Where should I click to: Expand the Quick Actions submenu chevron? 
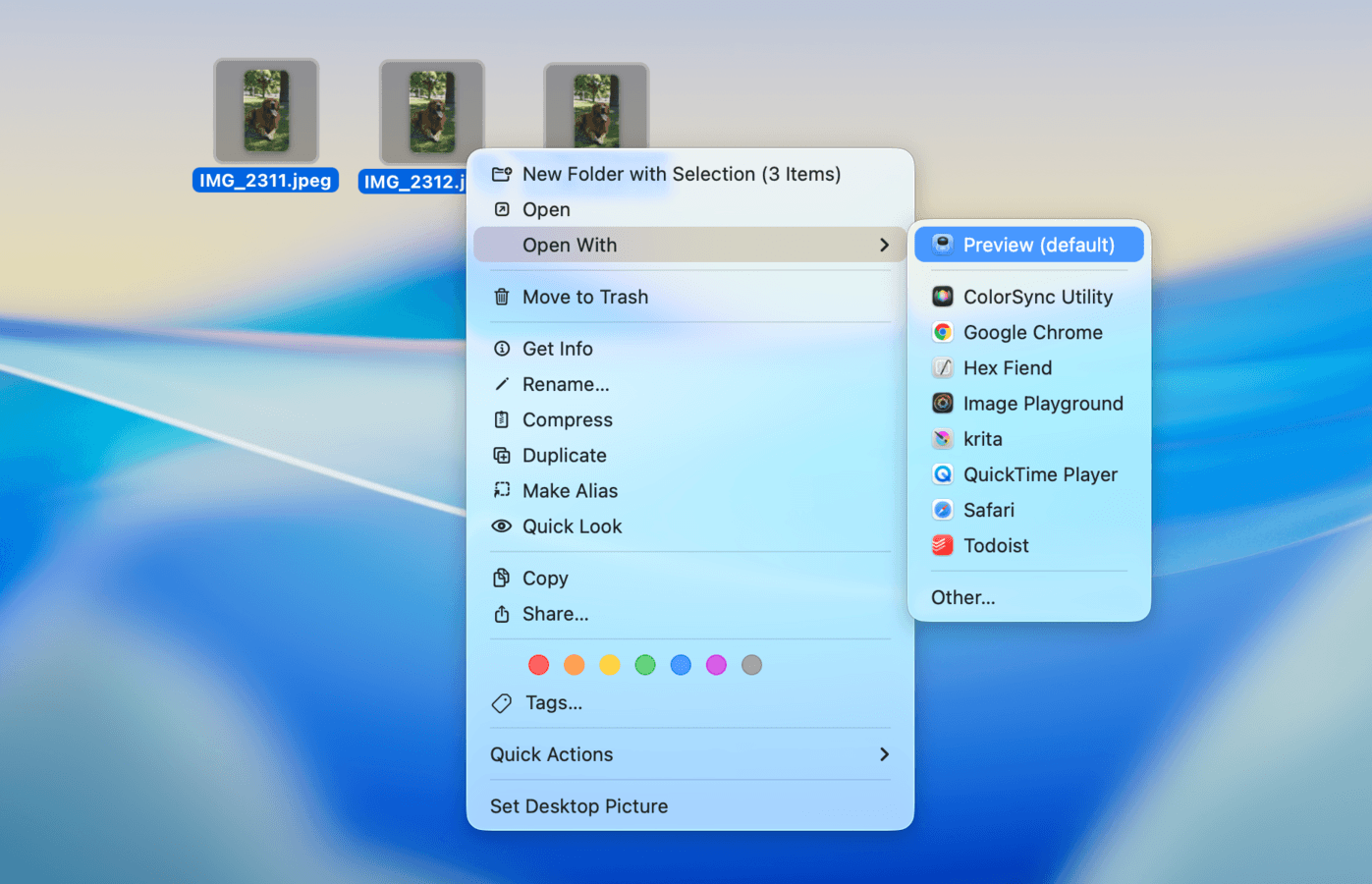[885, 754]
